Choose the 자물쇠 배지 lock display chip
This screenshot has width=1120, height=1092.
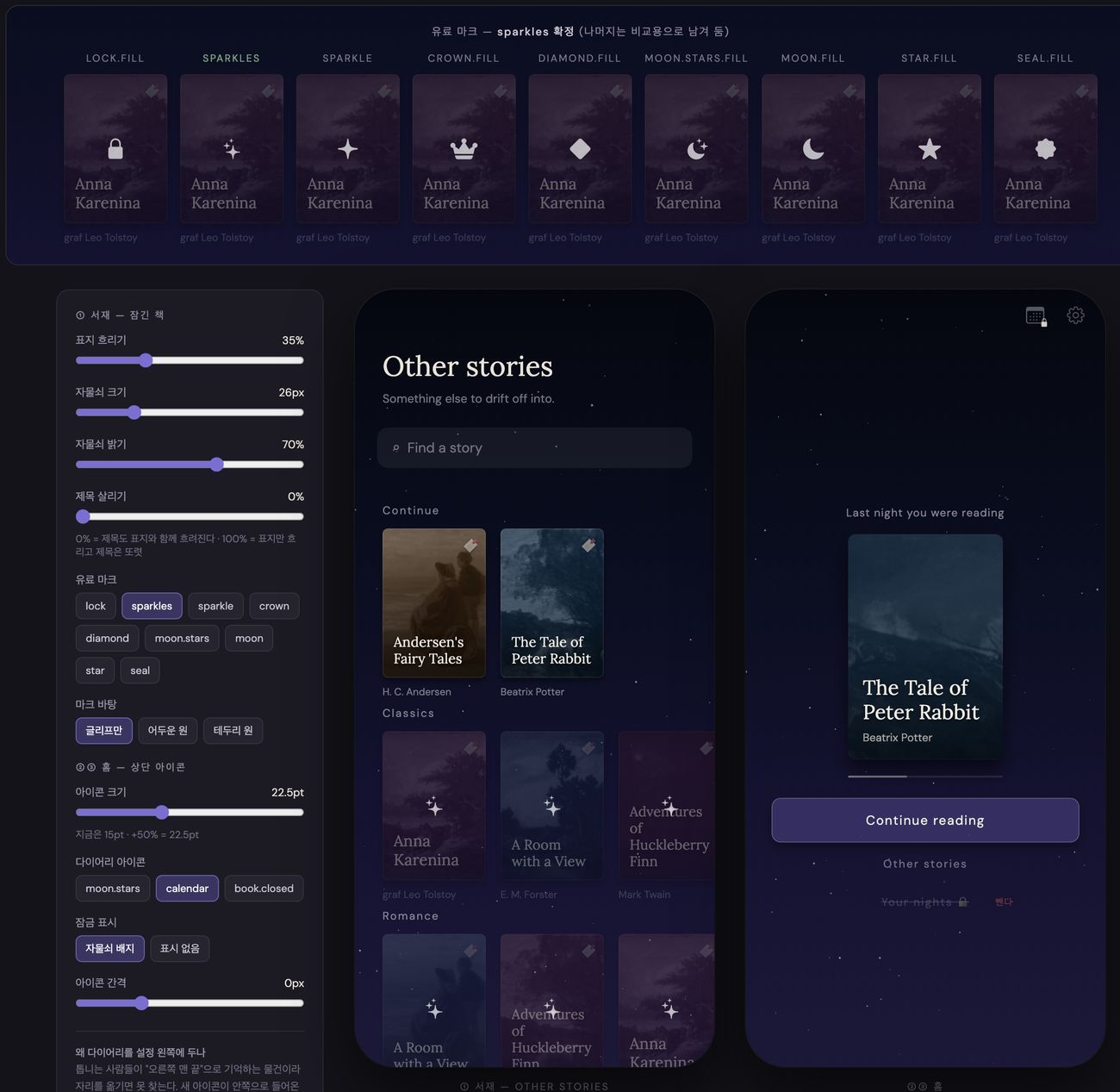click(109, 948)
